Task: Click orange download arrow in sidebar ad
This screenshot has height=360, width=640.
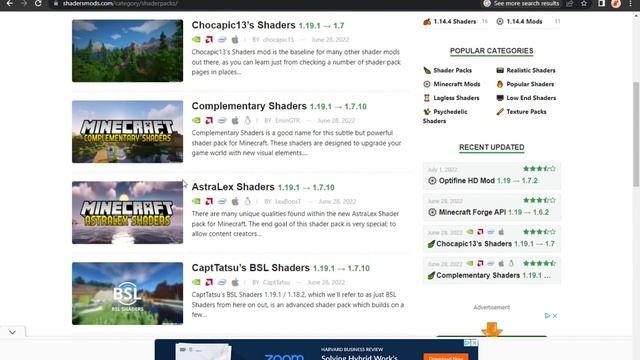Action: coord(491,329)
